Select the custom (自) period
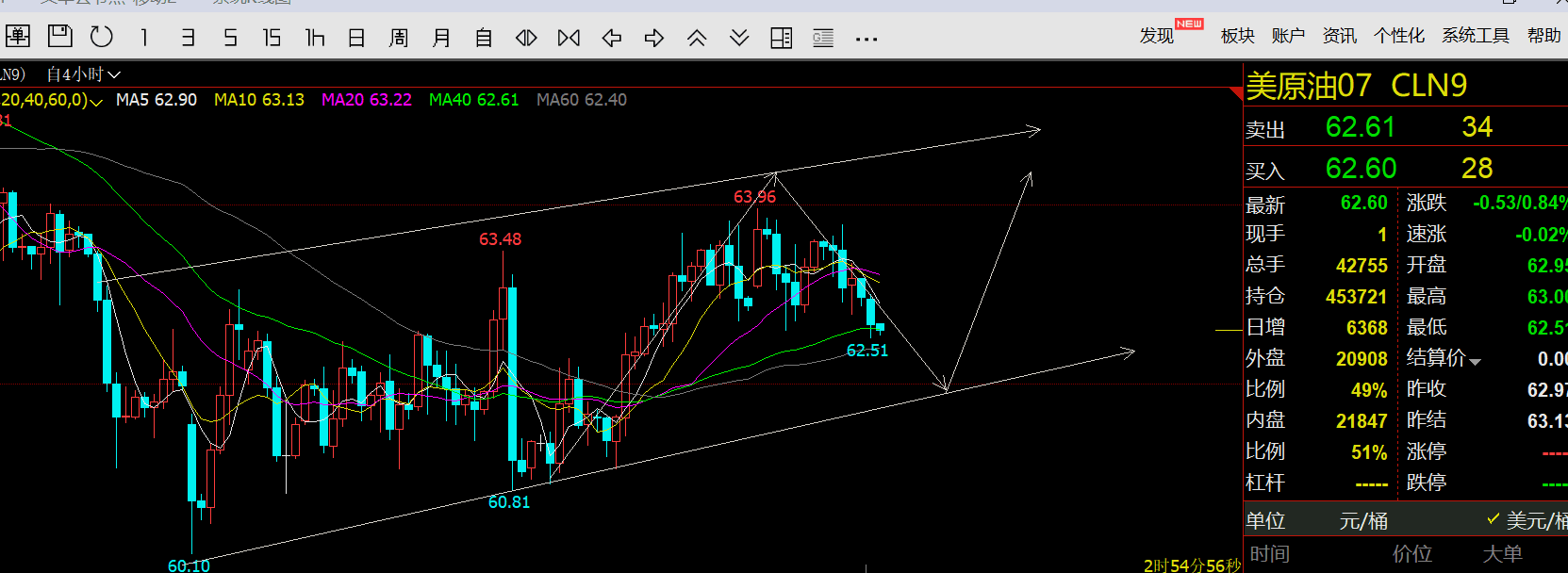 (x=484, y=38)
